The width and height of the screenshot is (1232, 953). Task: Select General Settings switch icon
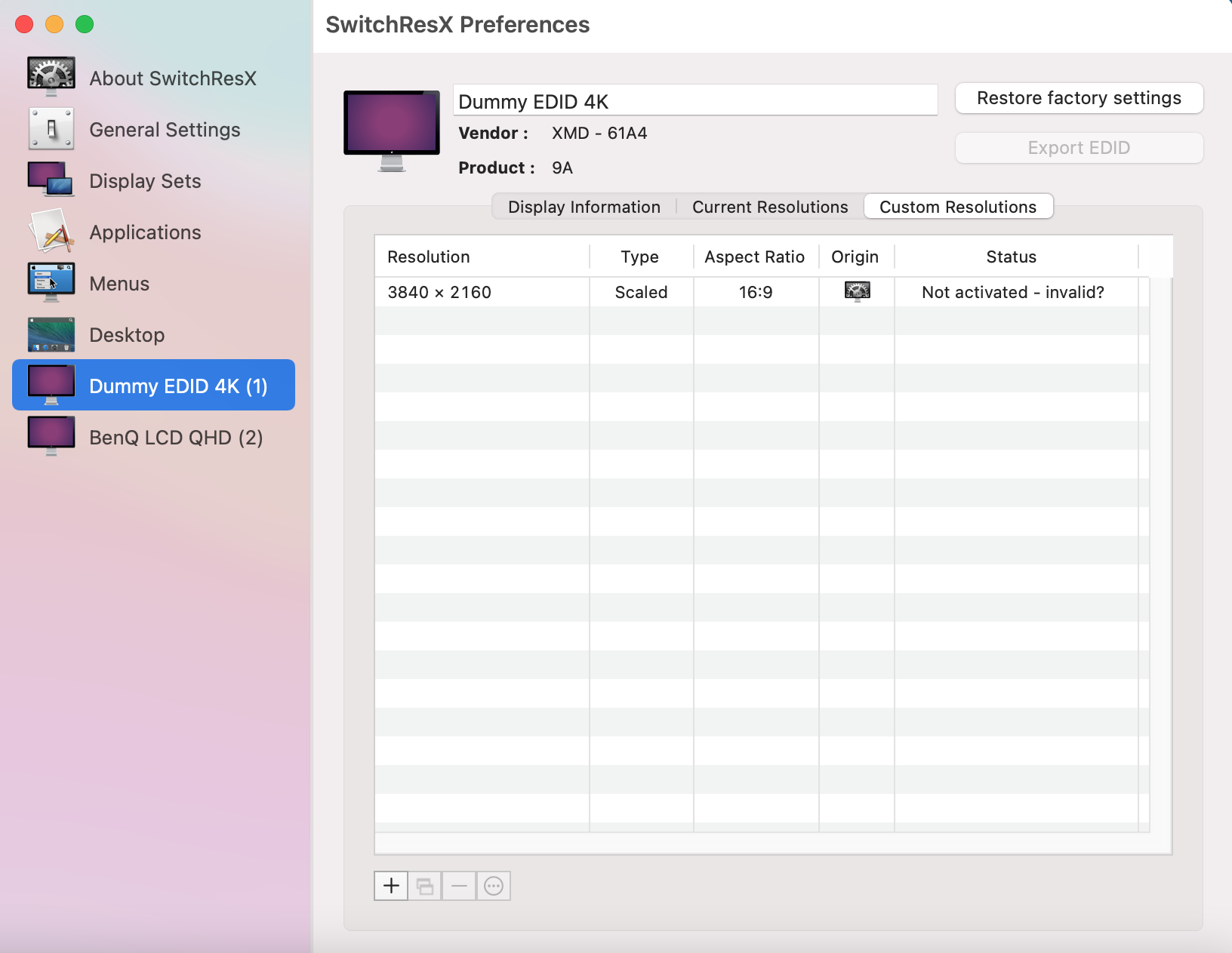pos(51,129)
